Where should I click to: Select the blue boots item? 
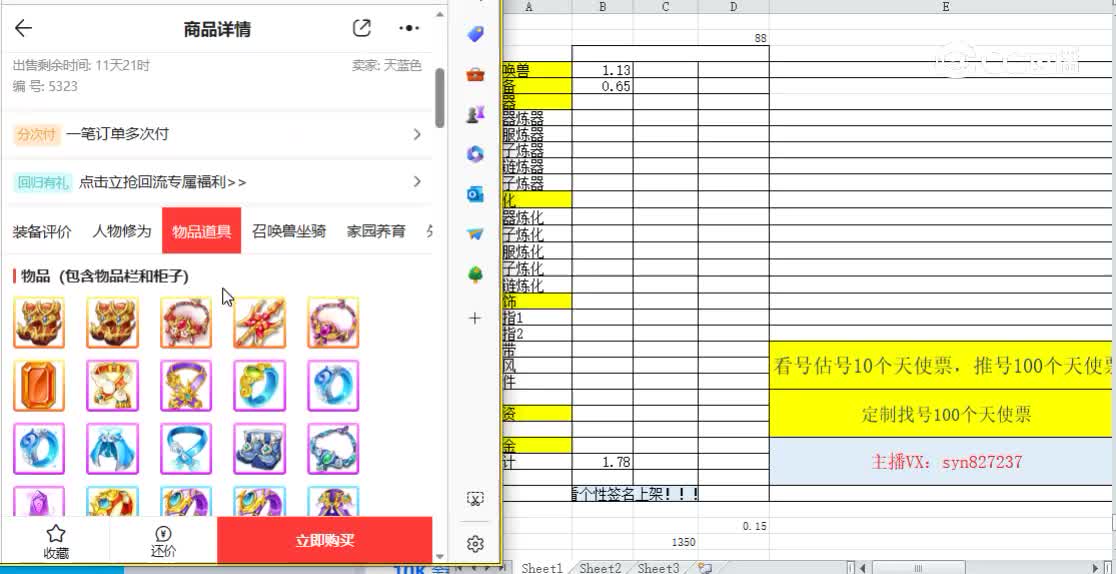point(260,449)
